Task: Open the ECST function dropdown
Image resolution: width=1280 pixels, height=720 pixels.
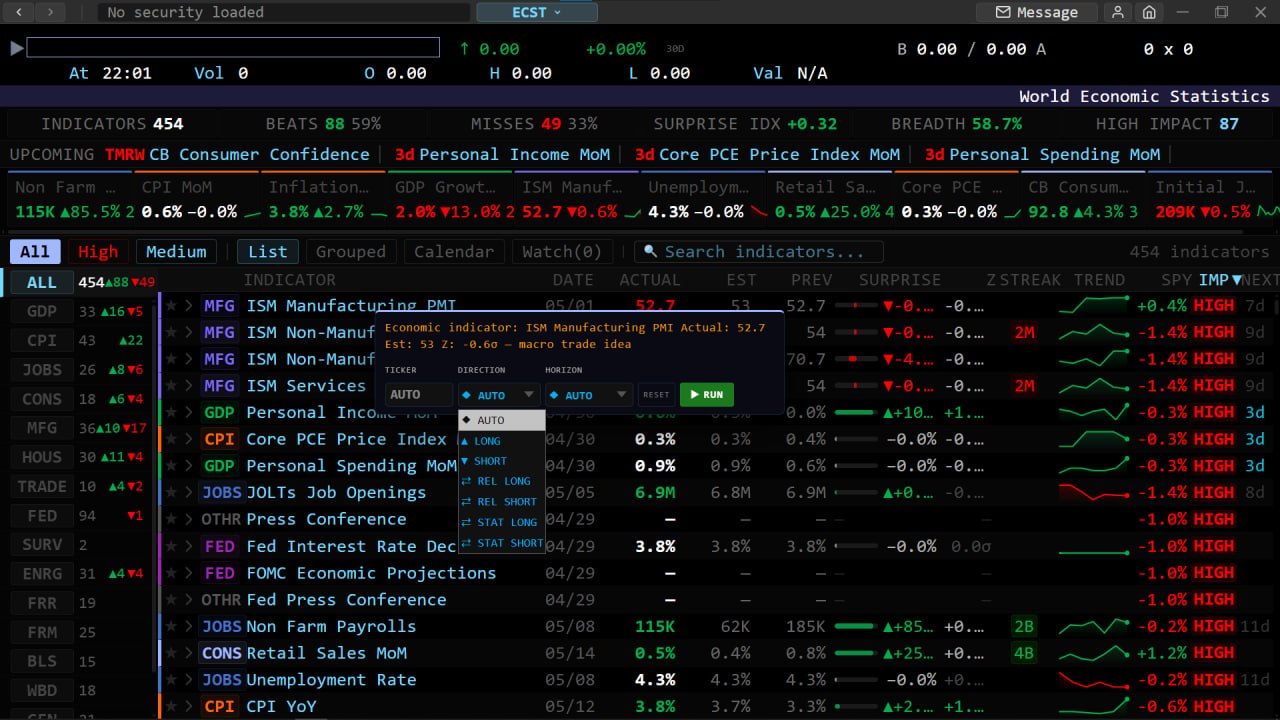Action: click(537, 12)
